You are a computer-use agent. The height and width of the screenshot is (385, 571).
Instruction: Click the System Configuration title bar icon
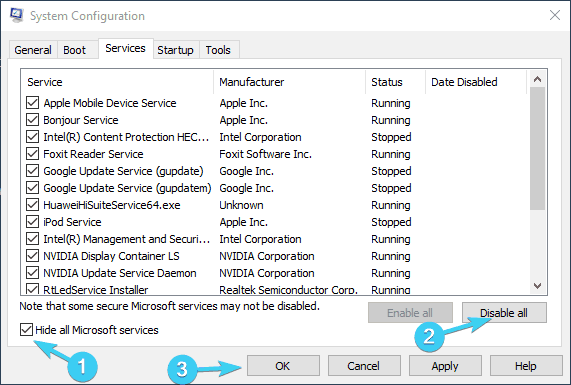click(x=16, y=16)
